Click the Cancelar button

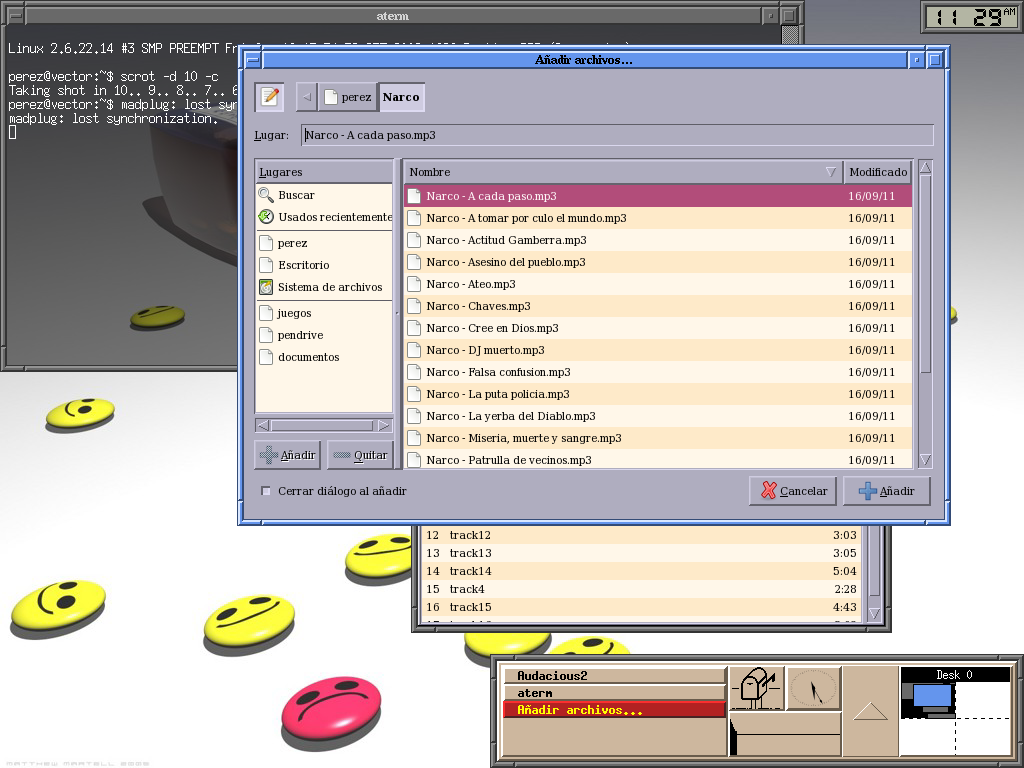[793, 491]
